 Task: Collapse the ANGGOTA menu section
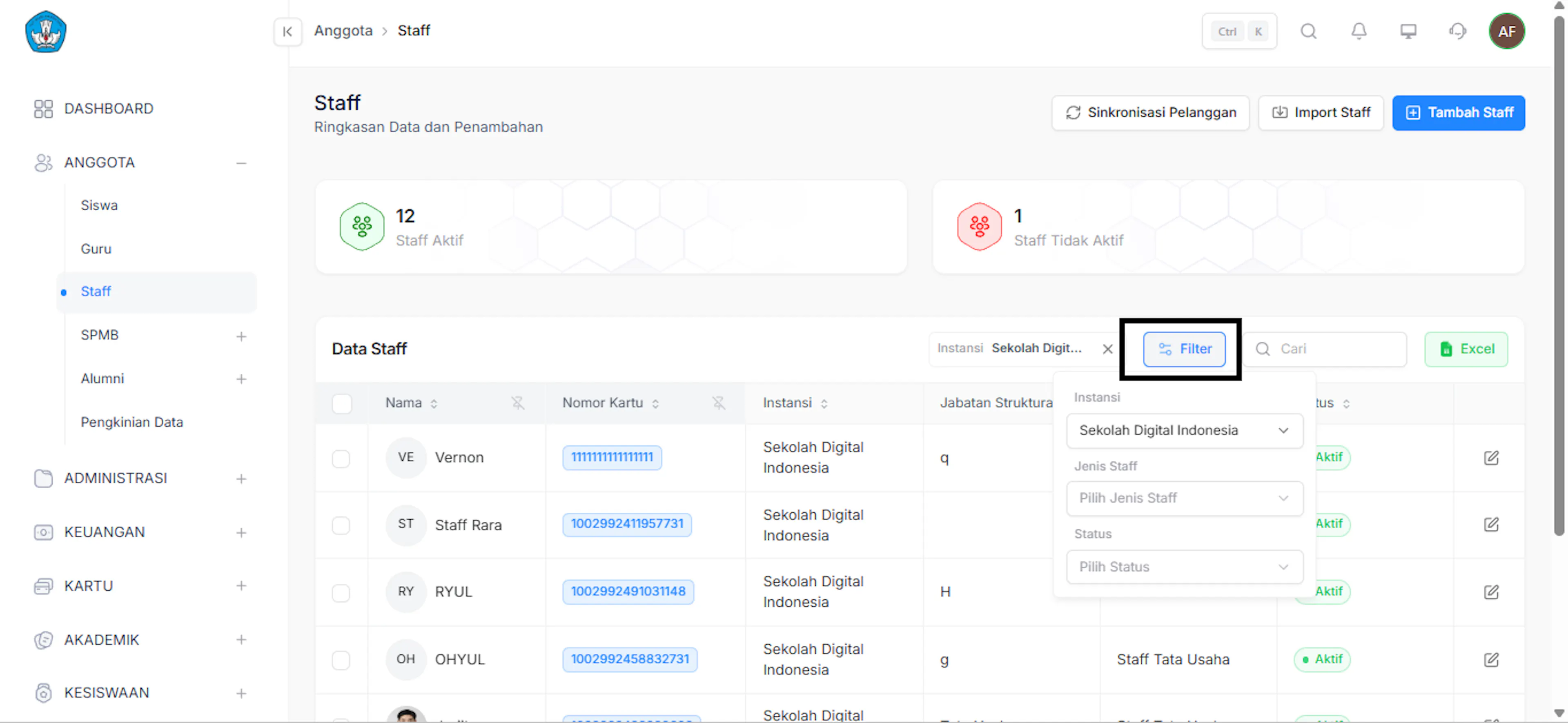pyautogui.click(x=241, y=163)
